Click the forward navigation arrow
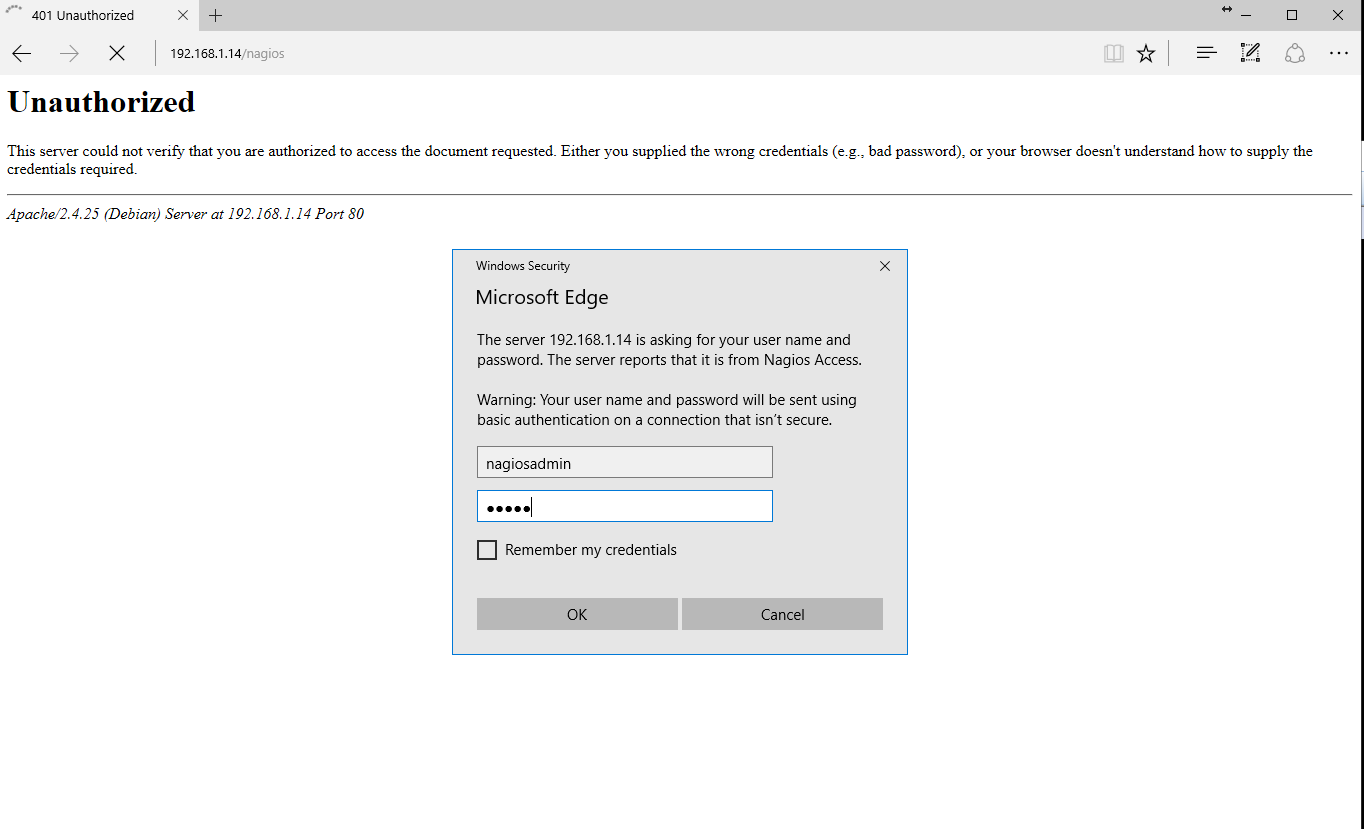The width and height of the screenshot is (1364, 829). [69, 54]
